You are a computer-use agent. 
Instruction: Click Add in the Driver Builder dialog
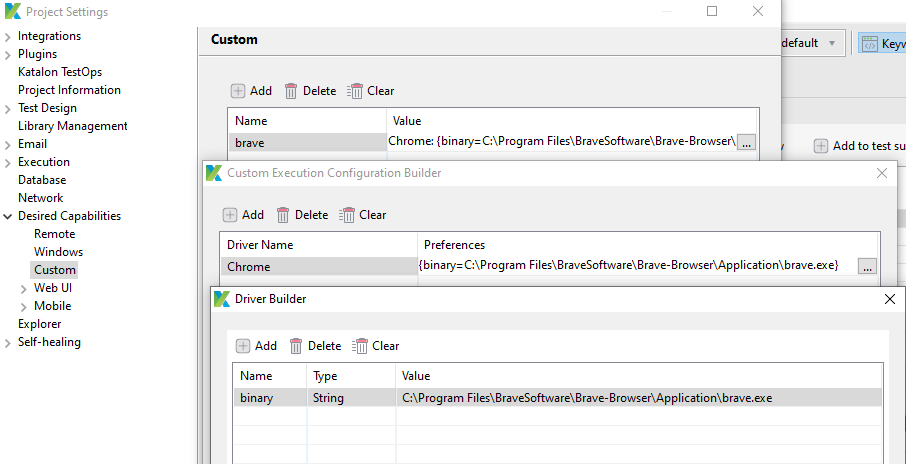[x=257, y=346]
